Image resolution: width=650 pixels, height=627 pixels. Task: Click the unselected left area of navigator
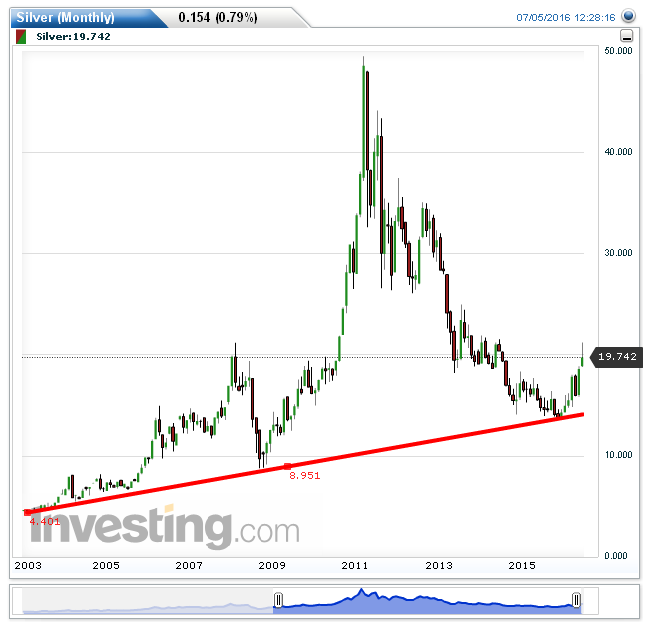(148, 601)
